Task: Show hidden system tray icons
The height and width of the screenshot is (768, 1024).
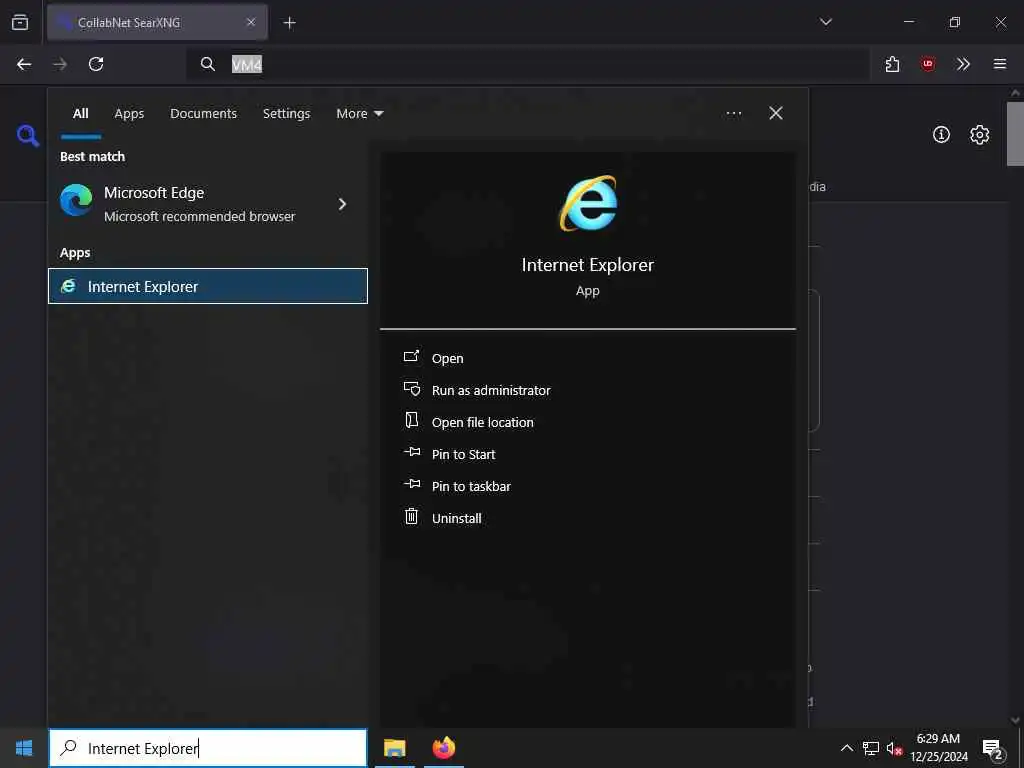Action: pos(846,748)
